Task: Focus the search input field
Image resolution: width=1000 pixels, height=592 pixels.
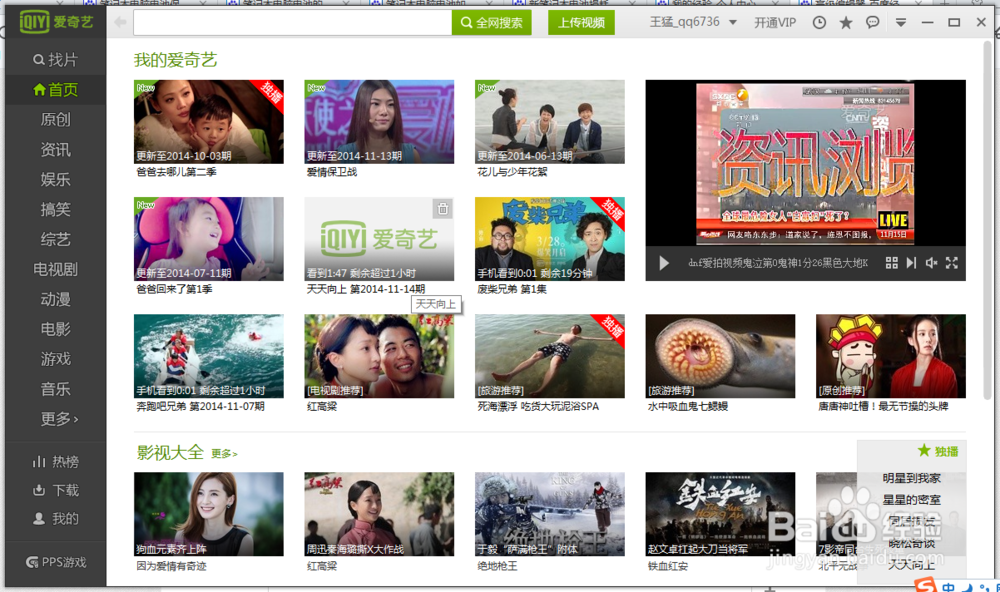Action: (292, 22)
